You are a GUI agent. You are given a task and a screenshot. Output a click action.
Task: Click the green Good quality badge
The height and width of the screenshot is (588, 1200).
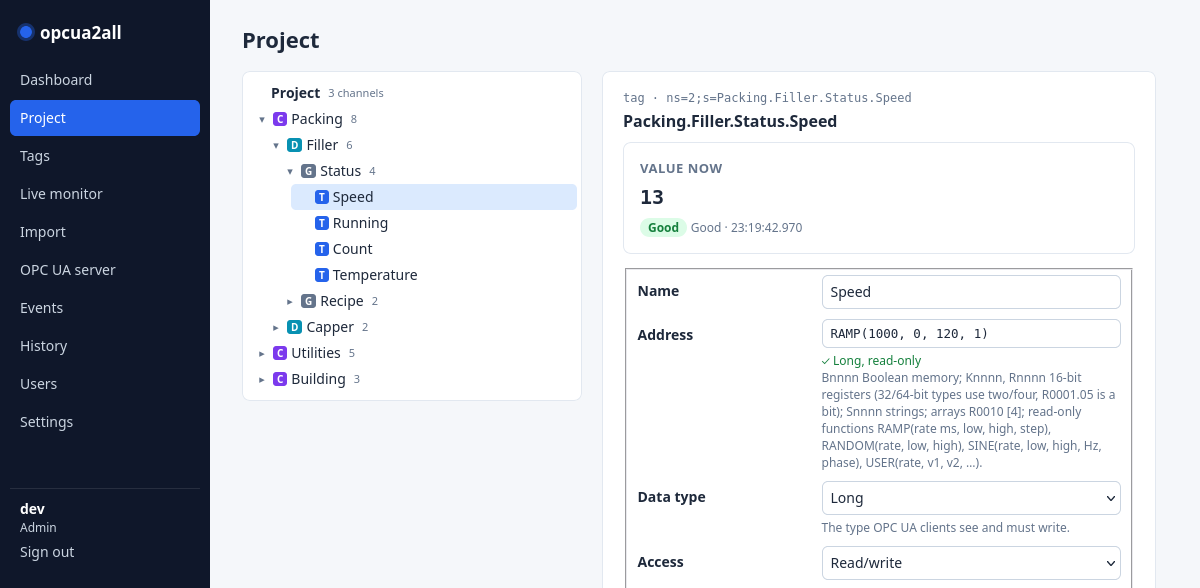(x=663, y=228)
